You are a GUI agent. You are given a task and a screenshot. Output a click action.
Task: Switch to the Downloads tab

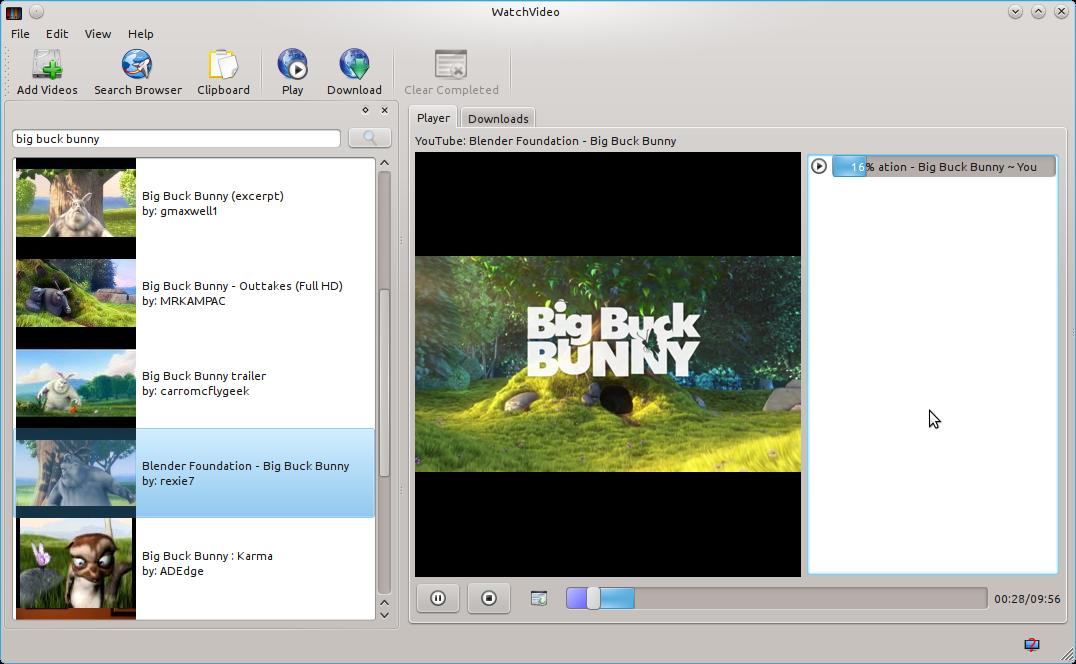(498, 119)
